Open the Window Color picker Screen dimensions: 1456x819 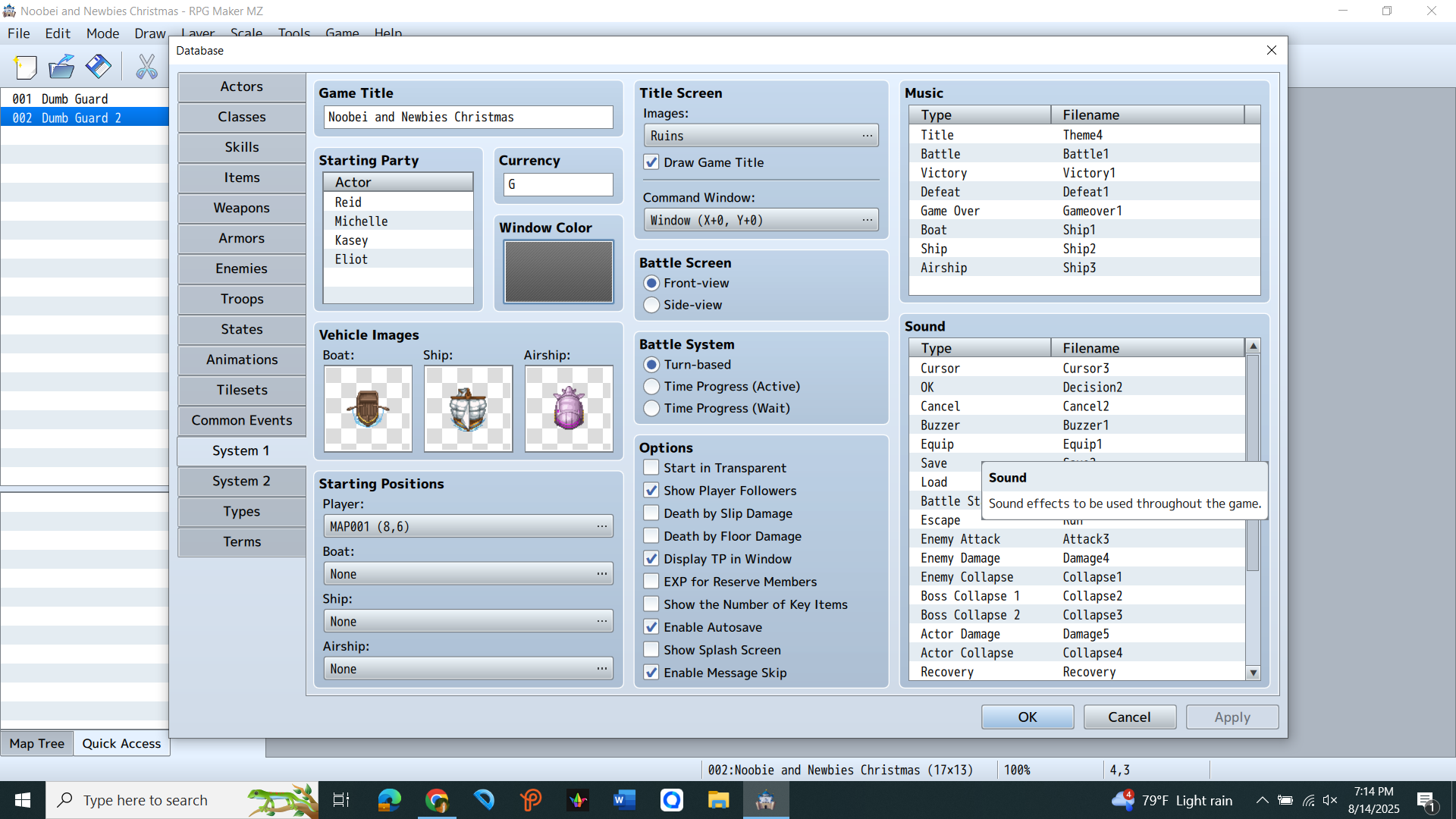558,271
